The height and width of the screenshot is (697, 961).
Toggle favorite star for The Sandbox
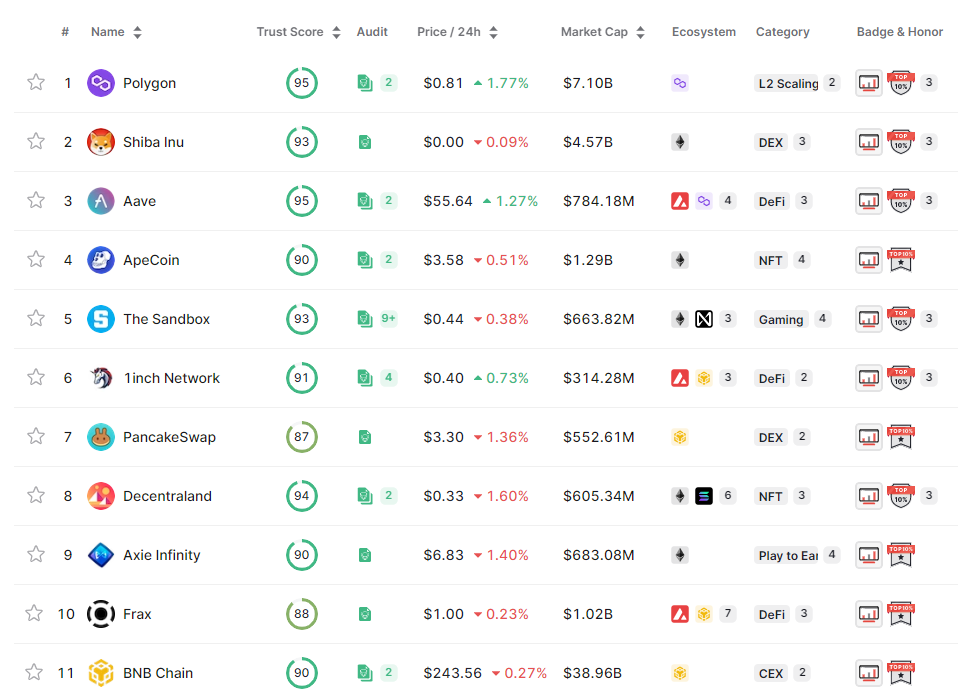[x=36, y=318]
